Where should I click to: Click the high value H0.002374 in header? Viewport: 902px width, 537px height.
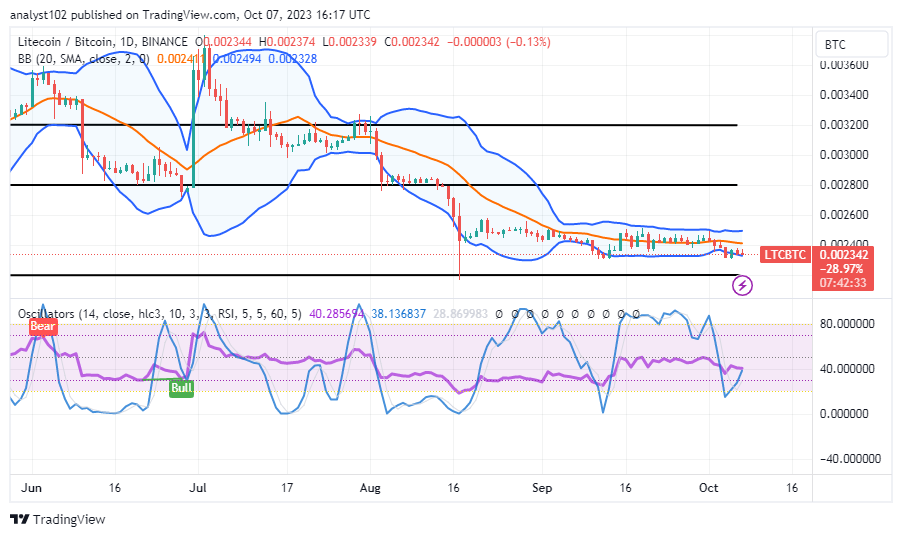pos(287,41)
